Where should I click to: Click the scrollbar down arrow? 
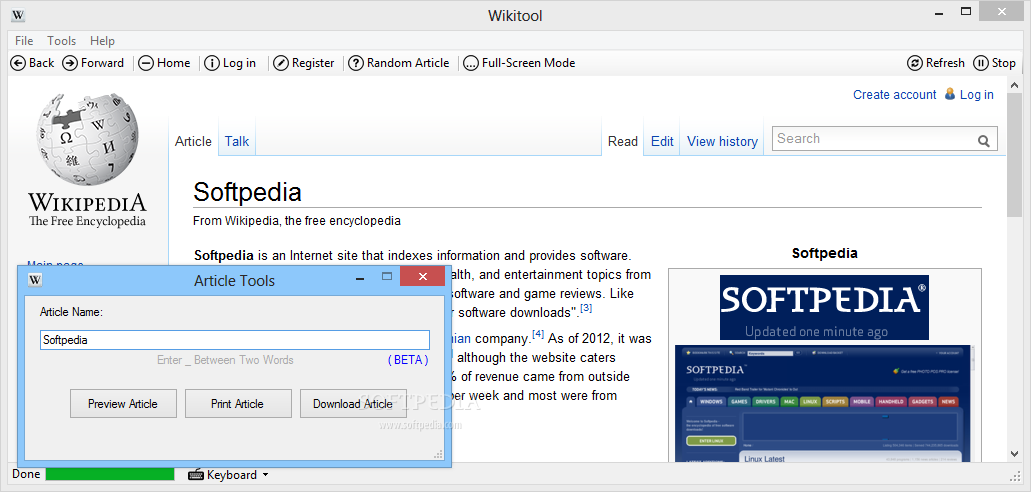1013,453
